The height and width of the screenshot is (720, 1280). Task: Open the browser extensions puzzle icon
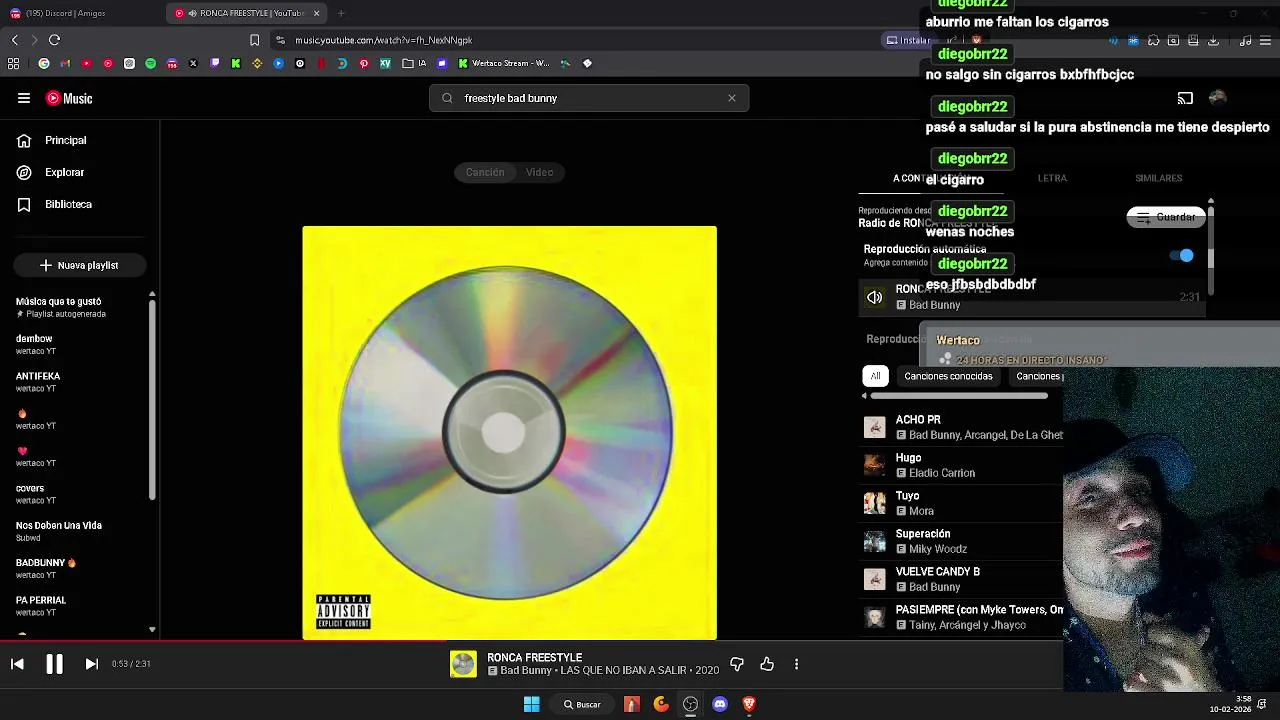click(1153, 40)
